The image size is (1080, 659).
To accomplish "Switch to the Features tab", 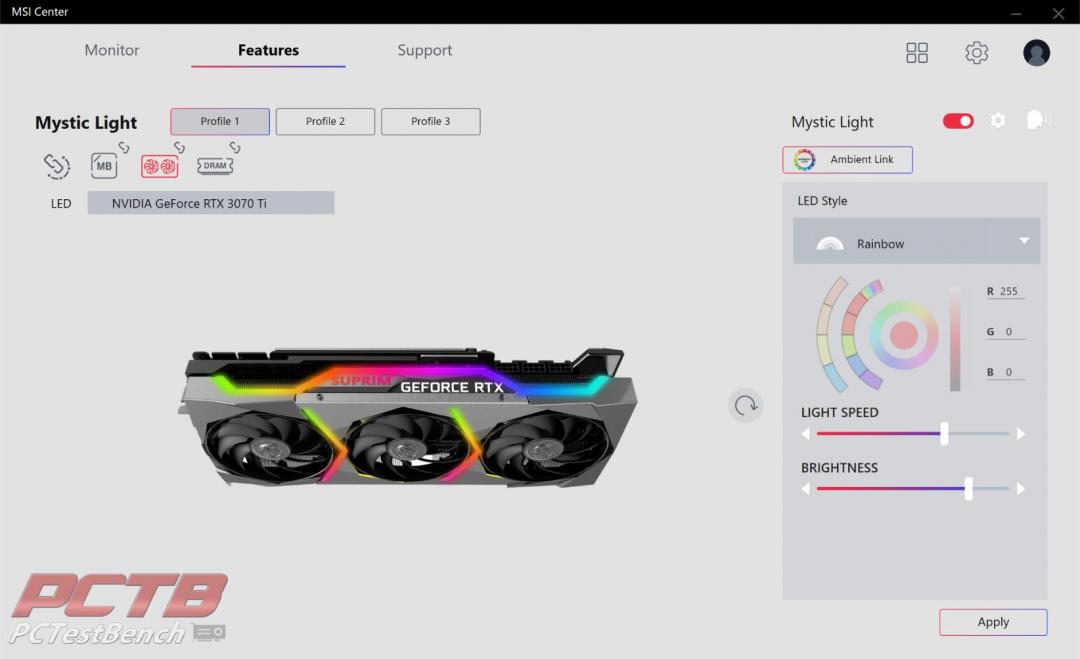I will click(x=269, y=50).
